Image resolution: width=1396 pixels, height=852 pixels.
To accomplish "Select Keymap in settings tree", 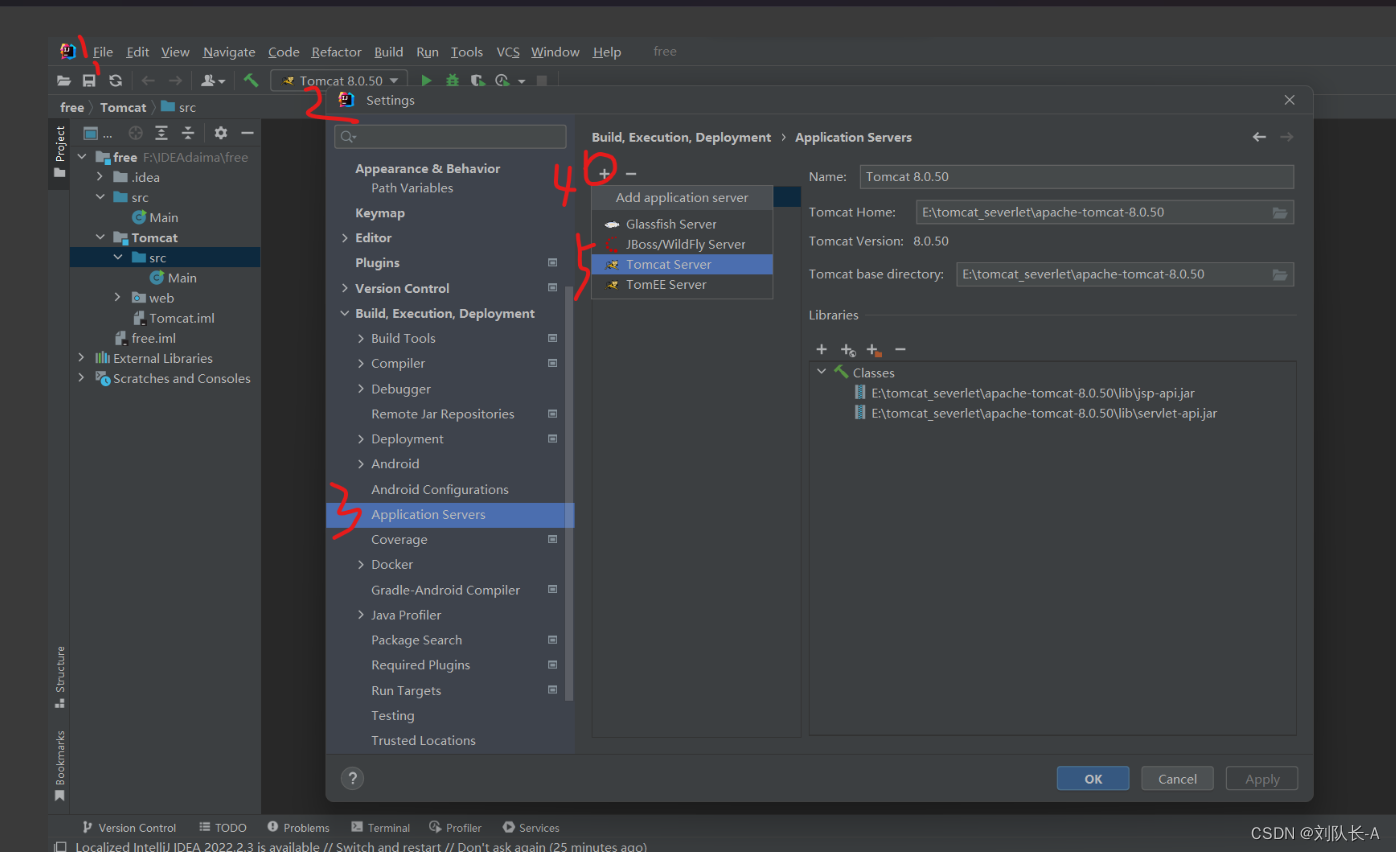I will [x=380, y=213].
